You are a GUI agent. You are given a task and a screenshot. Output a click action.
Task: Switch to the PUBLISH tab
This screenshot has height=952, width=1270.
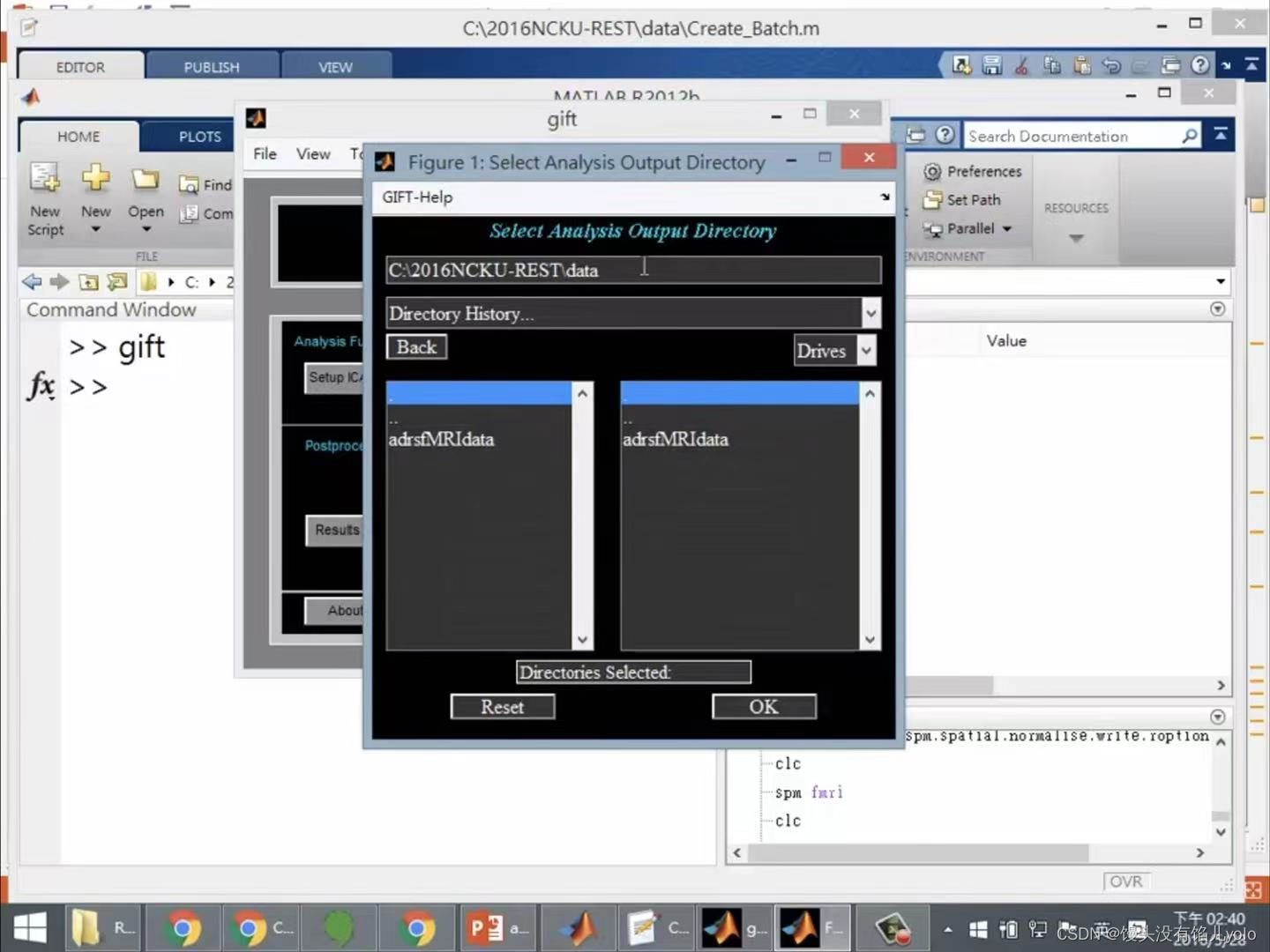point(212,67)
